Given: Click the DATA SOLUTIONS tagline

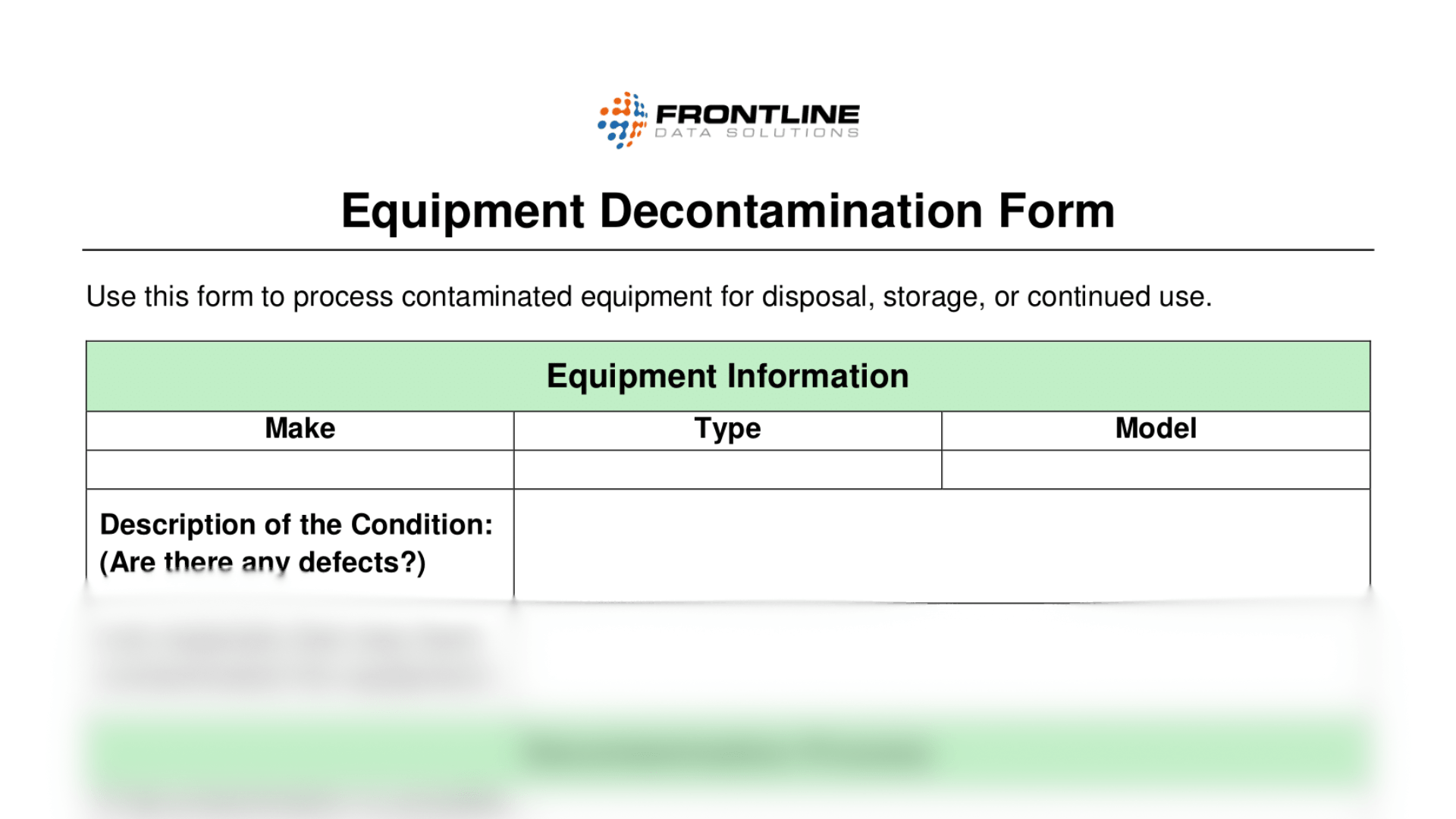Looking at the screenshot, I should pos(757,133).
